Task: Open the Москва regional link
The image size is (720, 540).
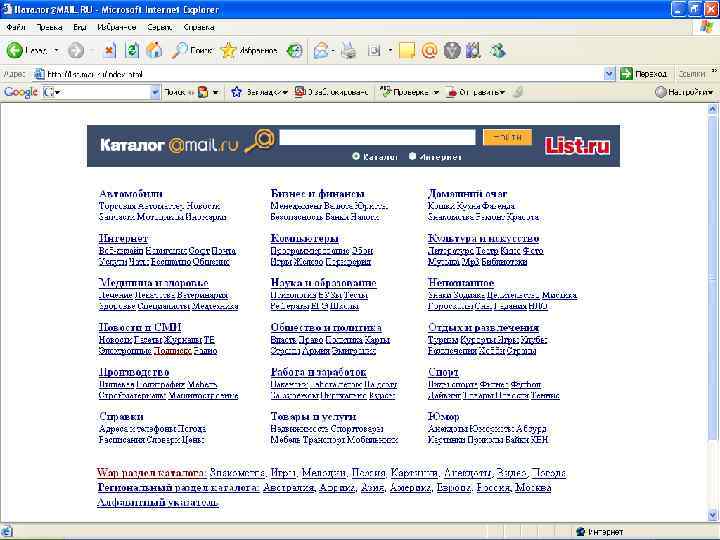Action: [533, 487]
